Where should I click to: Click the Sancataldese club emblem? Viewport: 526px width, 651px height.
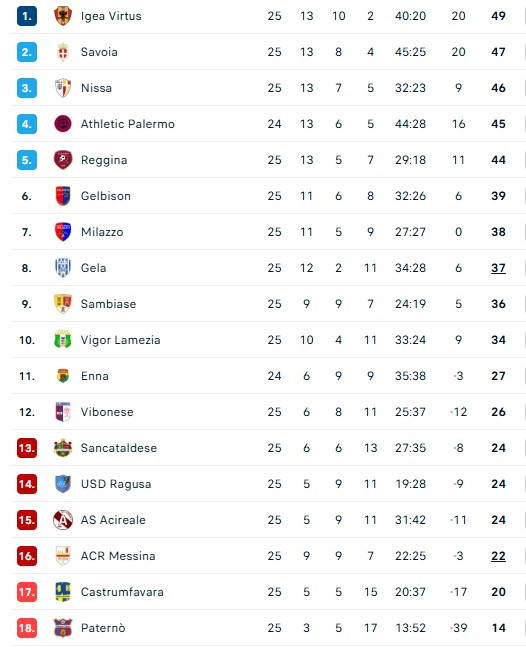pyautogui.click(x=63, y=448)
